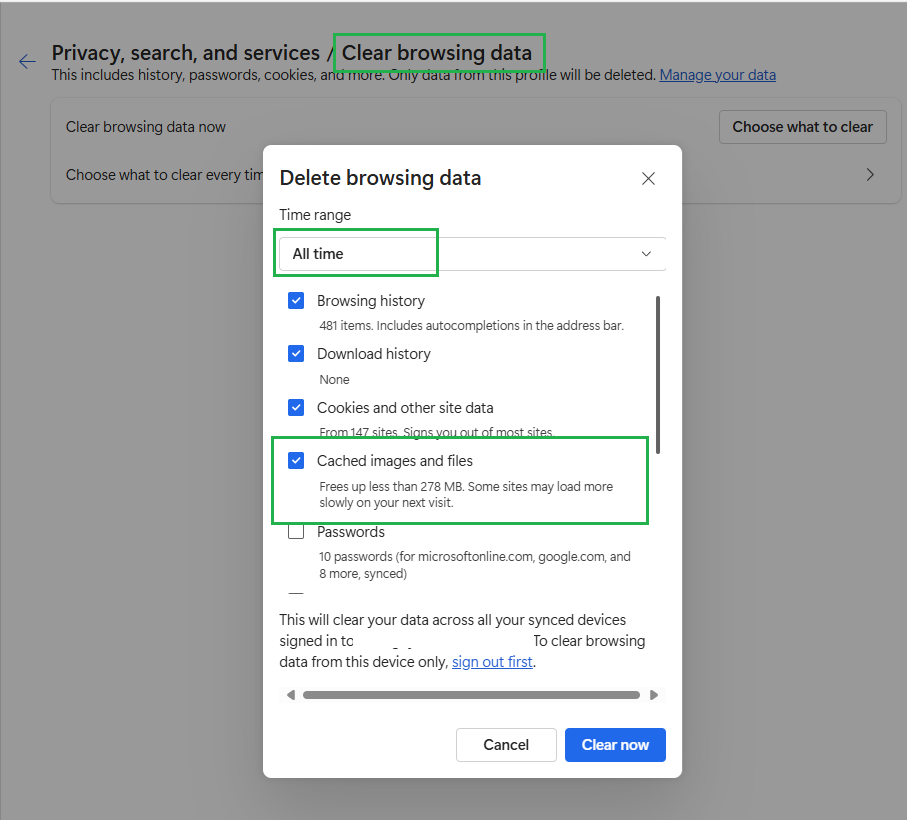Click the horizontal scrollbar right arrow

(x=654, y=695)
